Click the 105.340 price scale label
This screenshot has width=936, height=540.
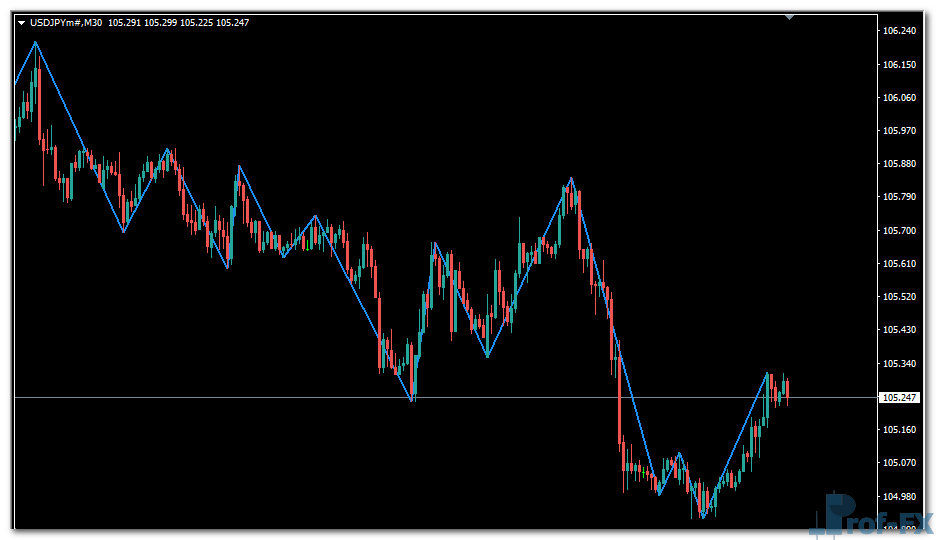click(900, 364)
